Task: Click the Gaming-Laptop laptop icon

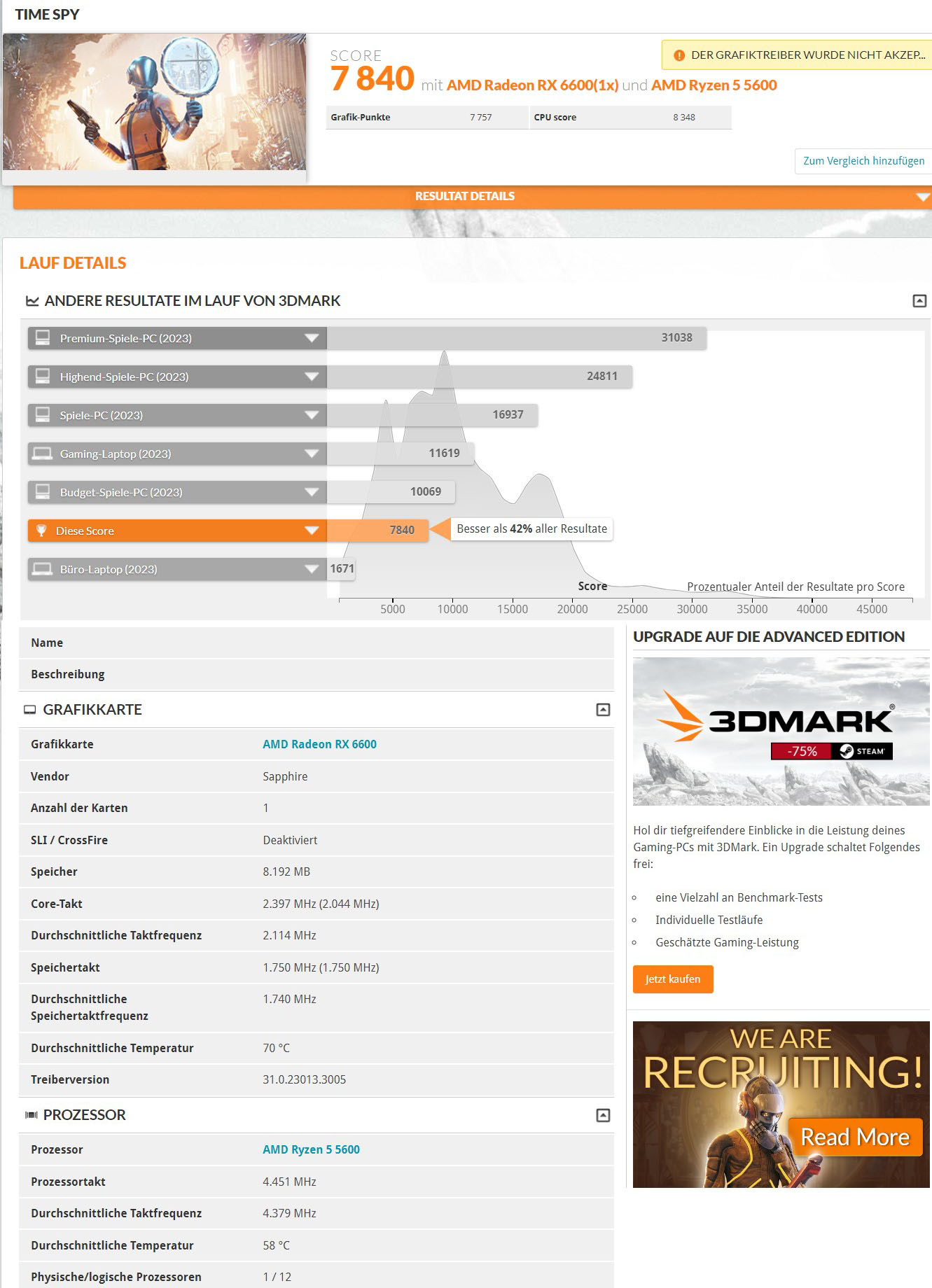Action: pos(43,454)
